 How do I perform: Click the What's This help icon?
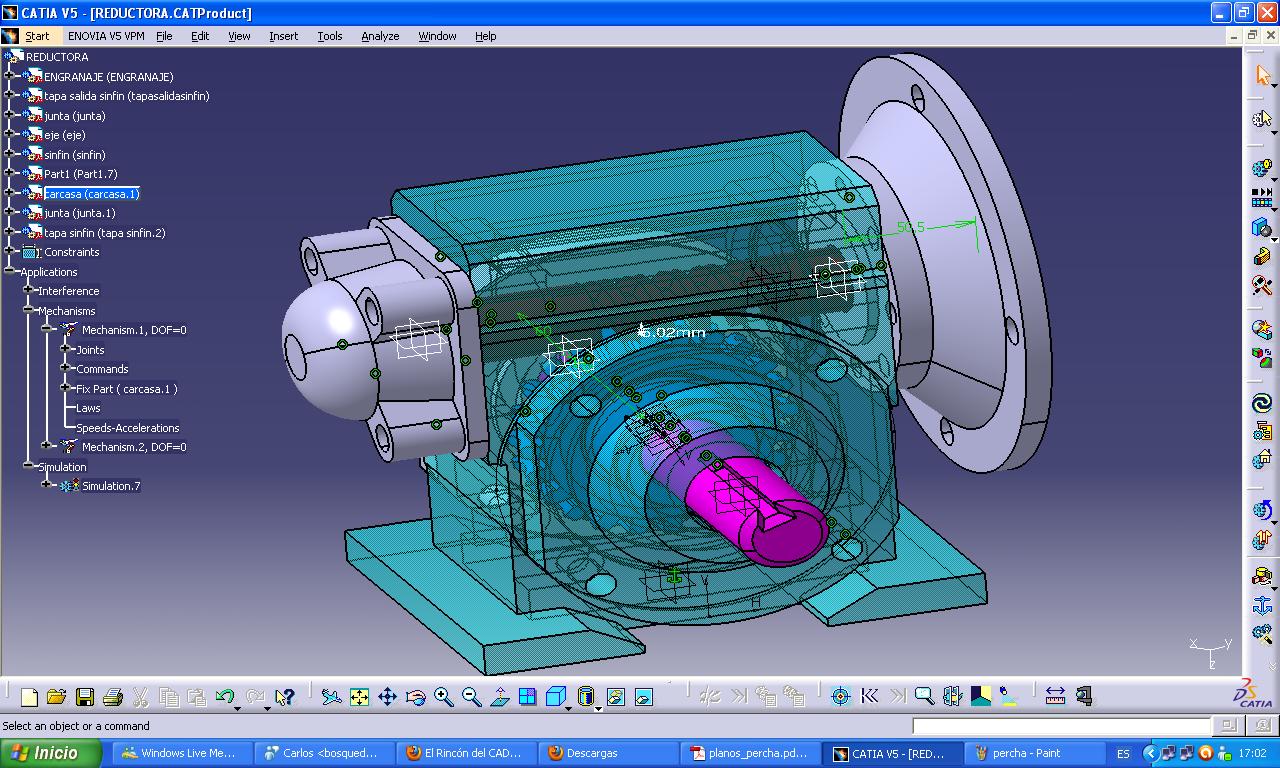click(x=284, y=697)
